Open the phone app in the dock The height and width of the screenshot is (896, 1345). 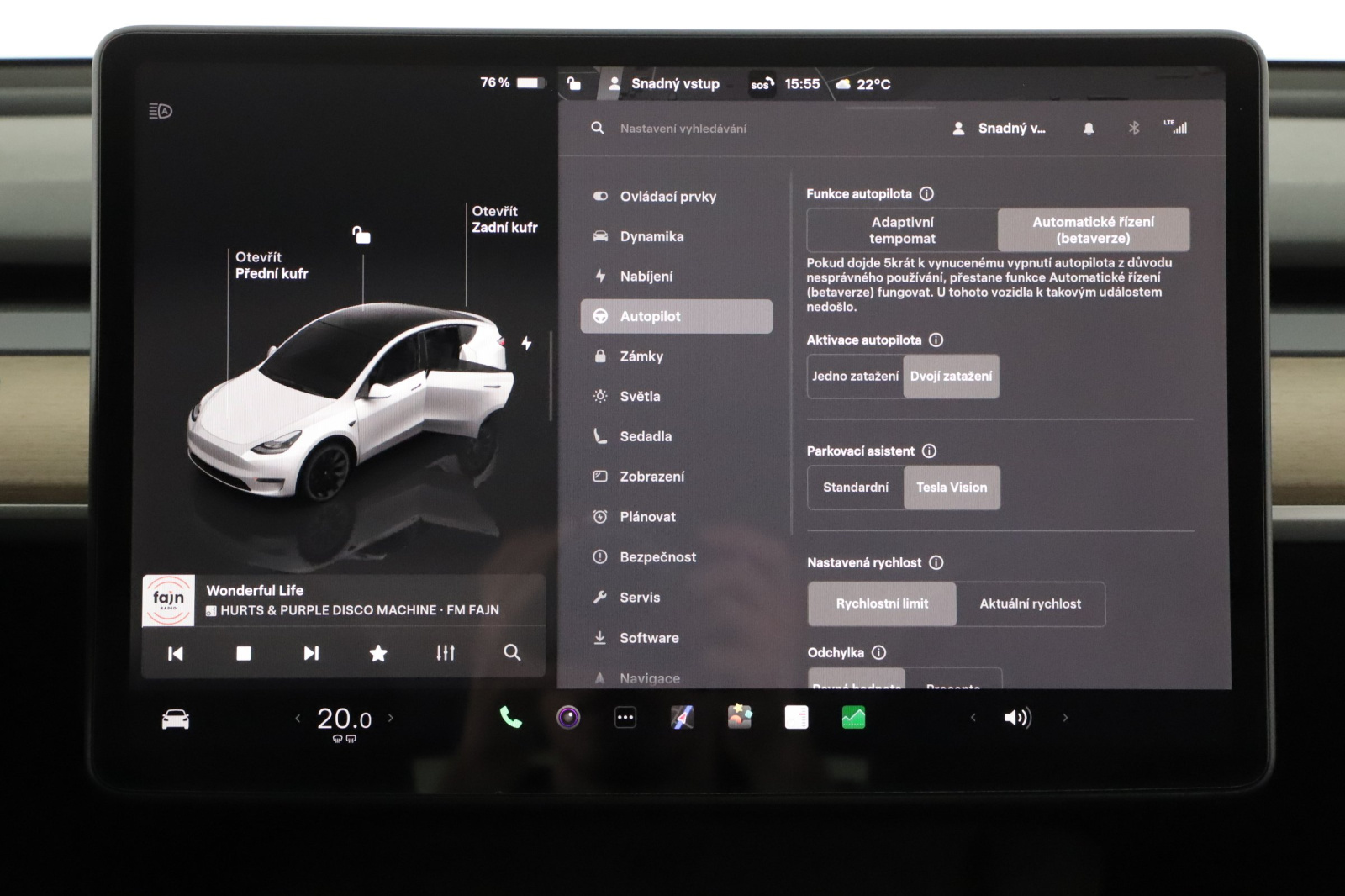(x=510, y=718)
